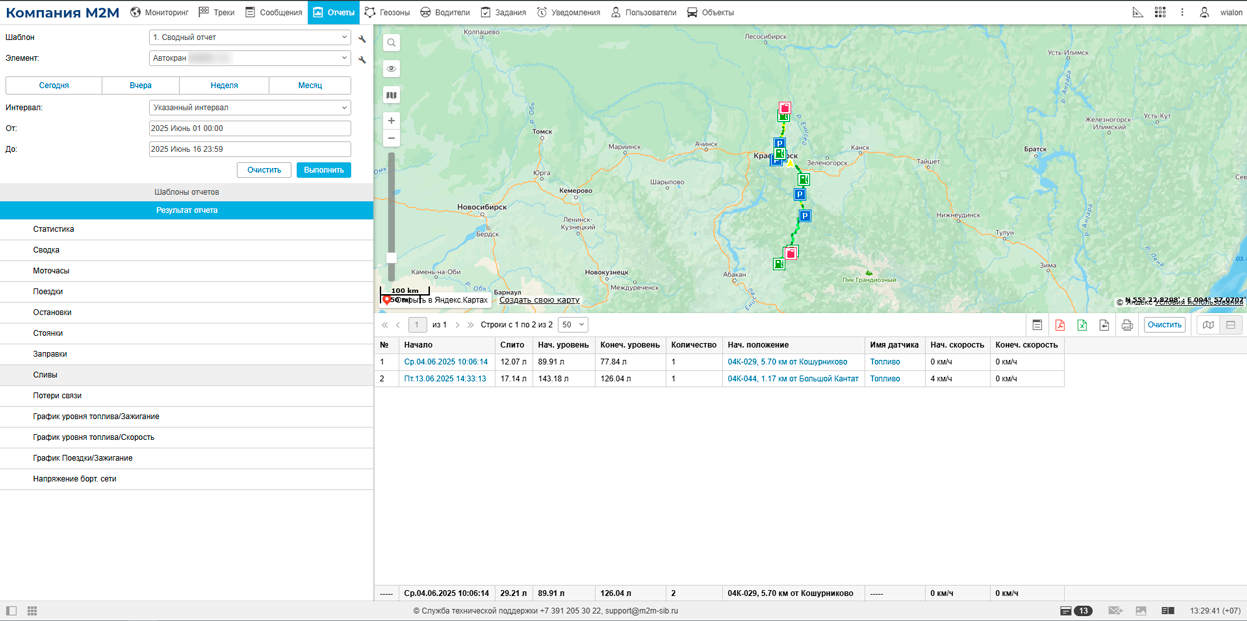Click the От start date field
This screenshot has width=1247, height=621.
250,128
